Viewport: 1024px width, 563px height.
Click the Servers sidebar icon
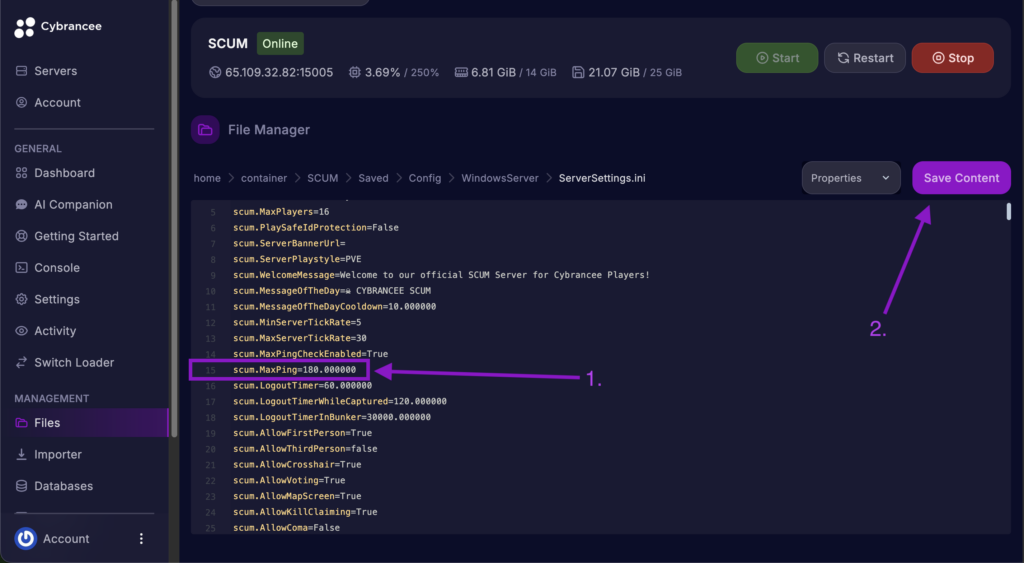click(22, 71)
